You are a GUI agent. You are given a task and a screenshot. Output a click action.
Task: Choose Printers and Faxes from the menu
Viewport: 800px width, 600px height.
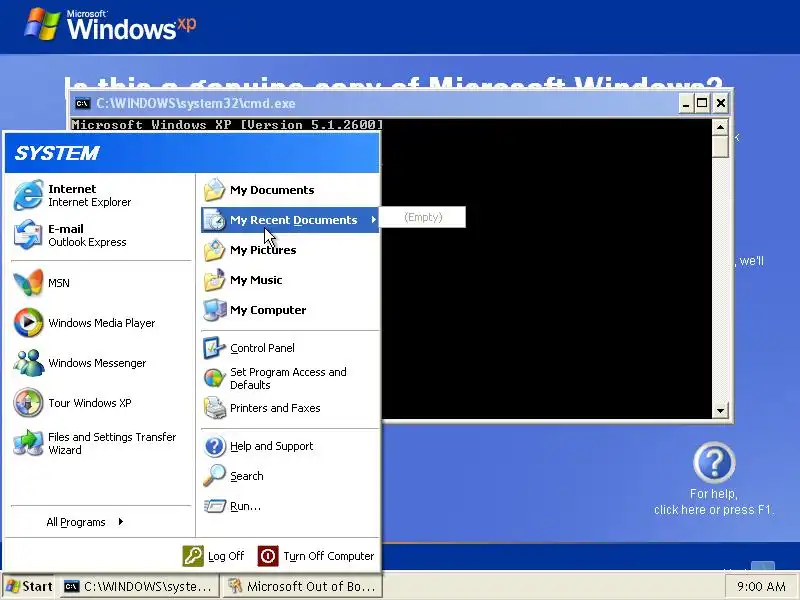[x=290, y=408]
